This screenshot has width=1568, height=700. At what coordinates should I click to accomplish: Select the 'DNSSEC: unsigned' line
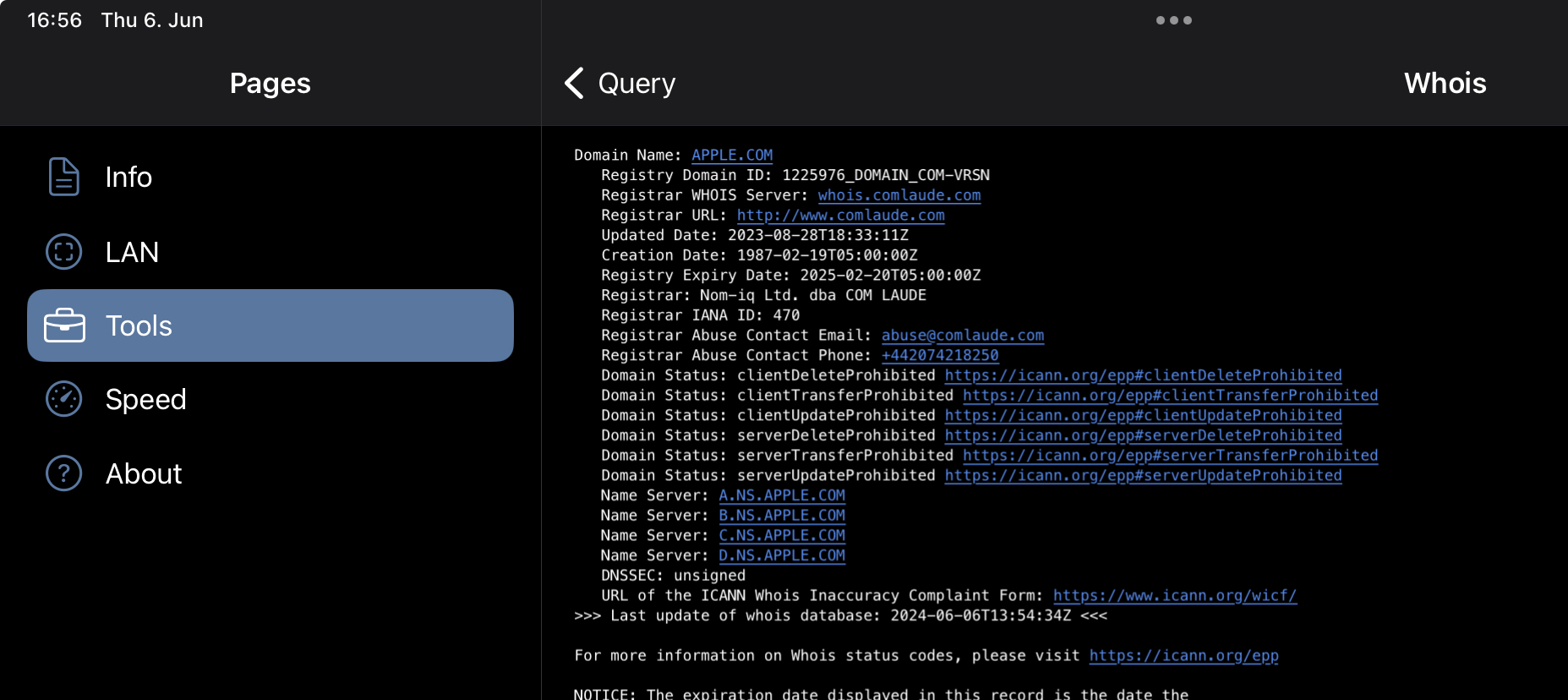pyautogui.click(x=674, y=576)
